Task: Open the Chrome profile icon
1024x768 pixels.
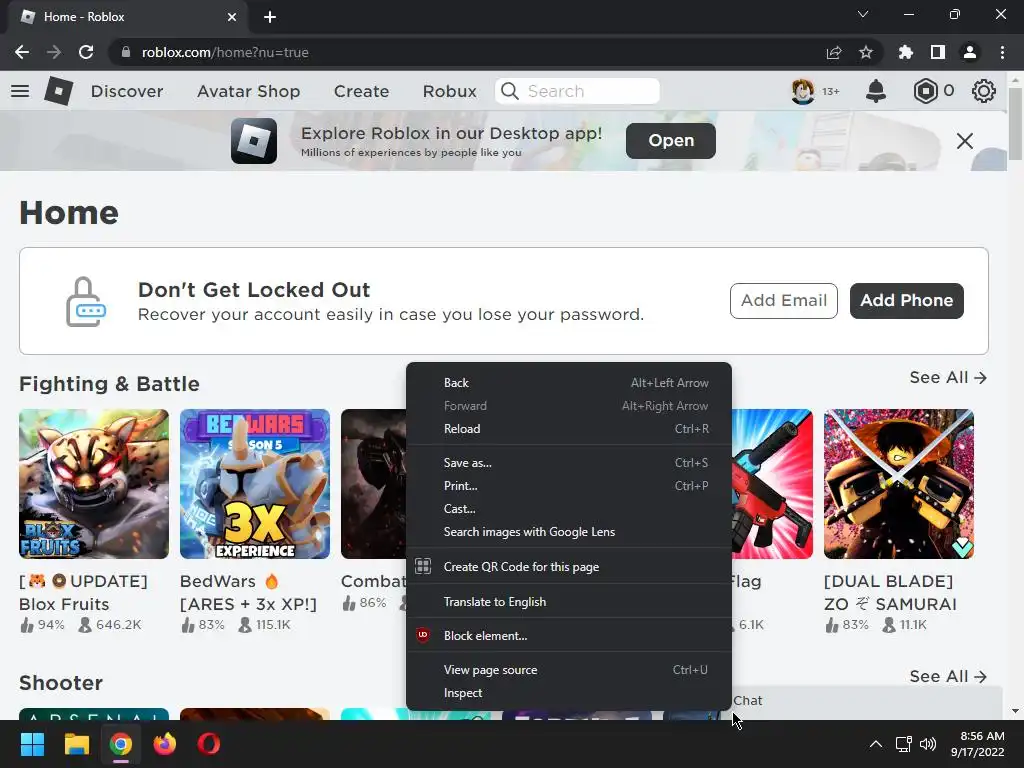Action: [x=970, y=52]
